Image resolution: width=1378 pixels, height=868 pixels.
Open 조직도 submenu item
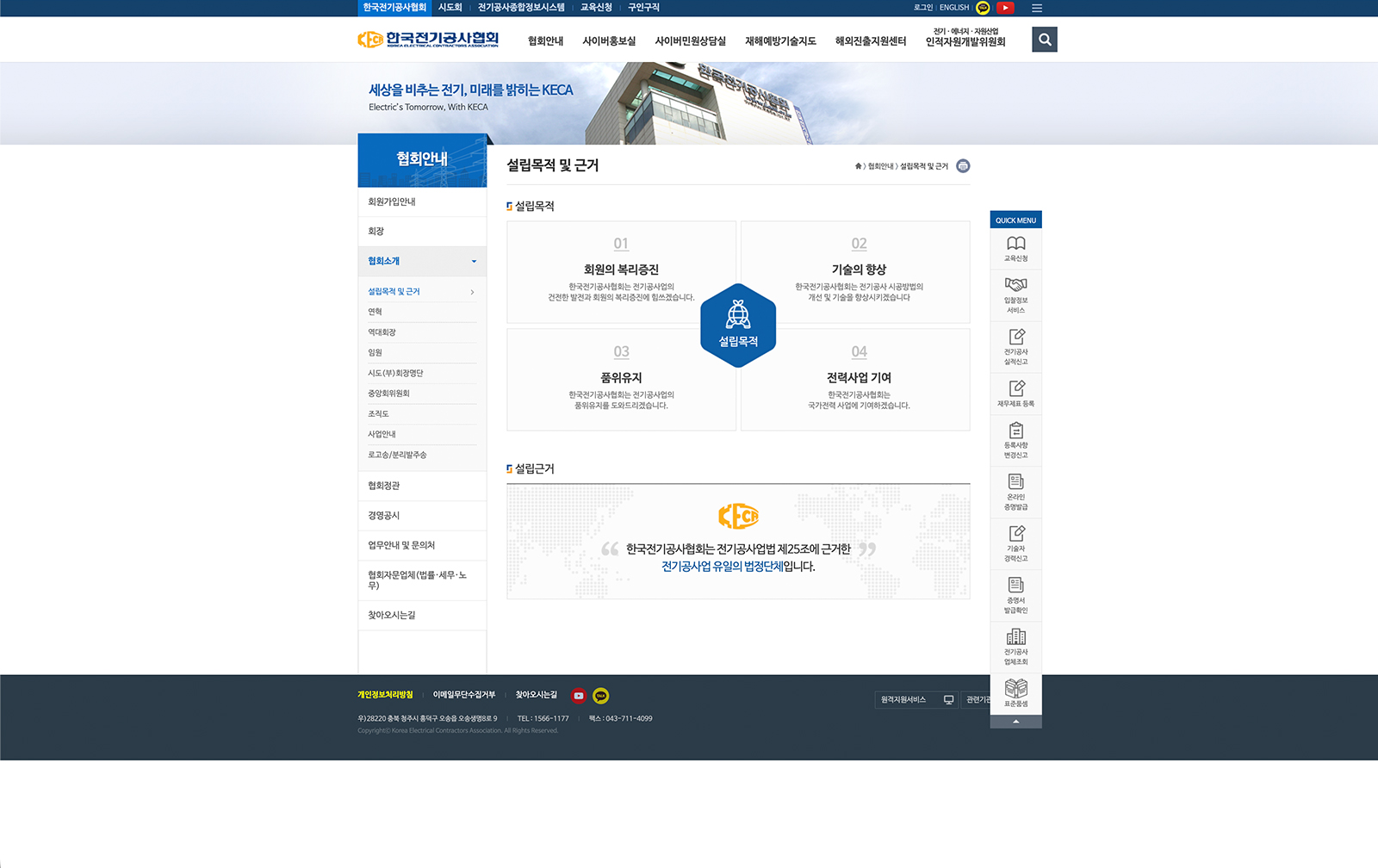tap(422, 414)
